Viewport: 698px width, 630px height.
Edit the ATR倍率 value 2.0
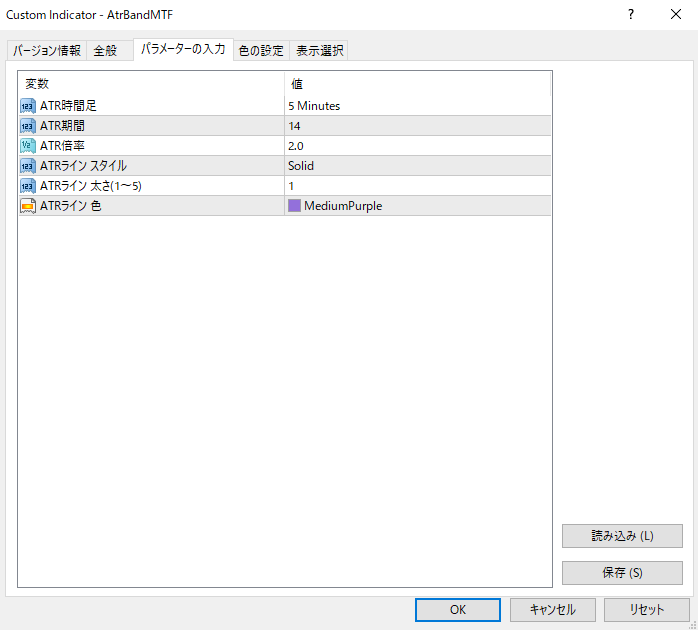tap(296, 146)
